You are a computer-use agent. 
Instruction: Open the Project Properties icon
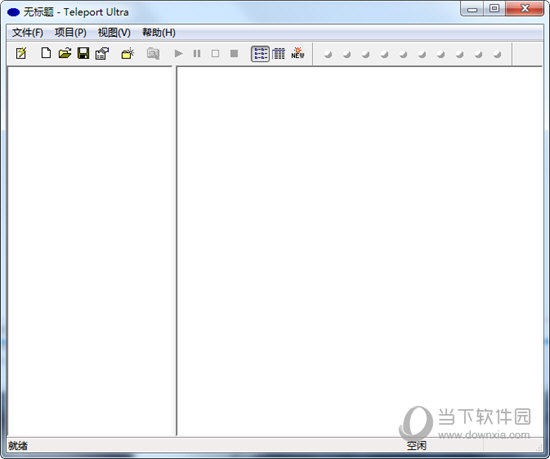point(102,54)
